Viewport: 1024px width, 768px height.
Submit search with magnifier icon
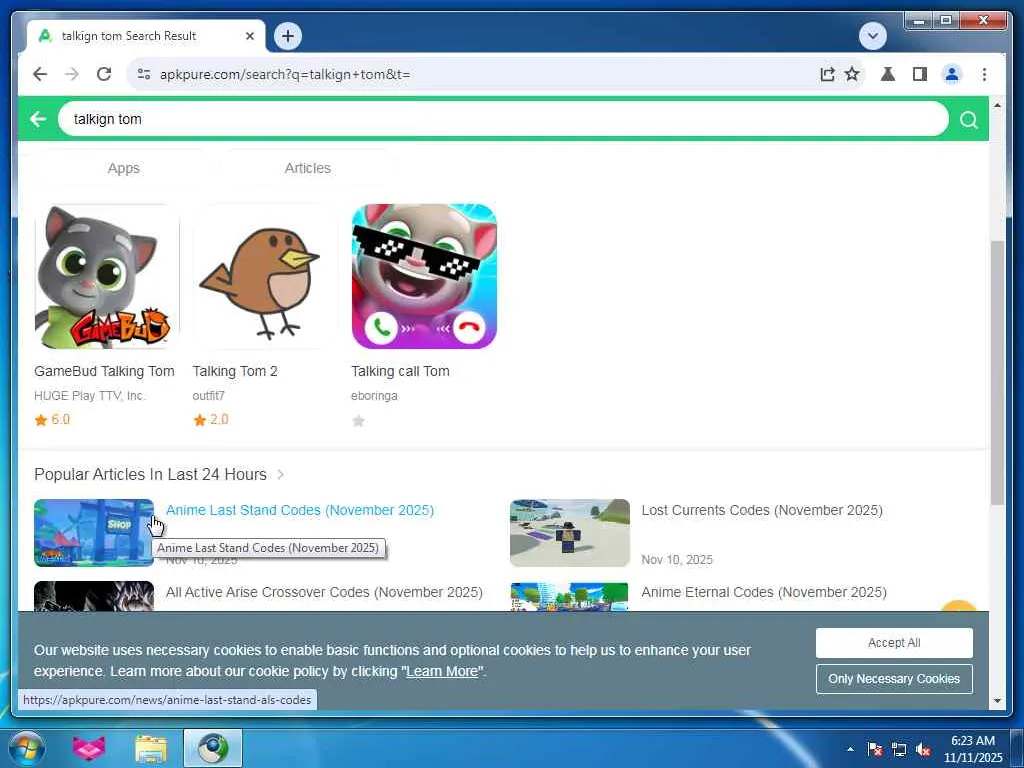[x=969, y=120]
